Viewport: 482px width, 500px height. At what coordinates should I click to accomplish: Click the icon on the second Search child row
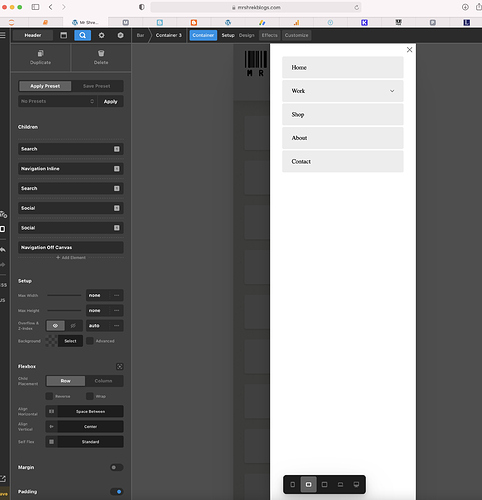tap(117, 188)
